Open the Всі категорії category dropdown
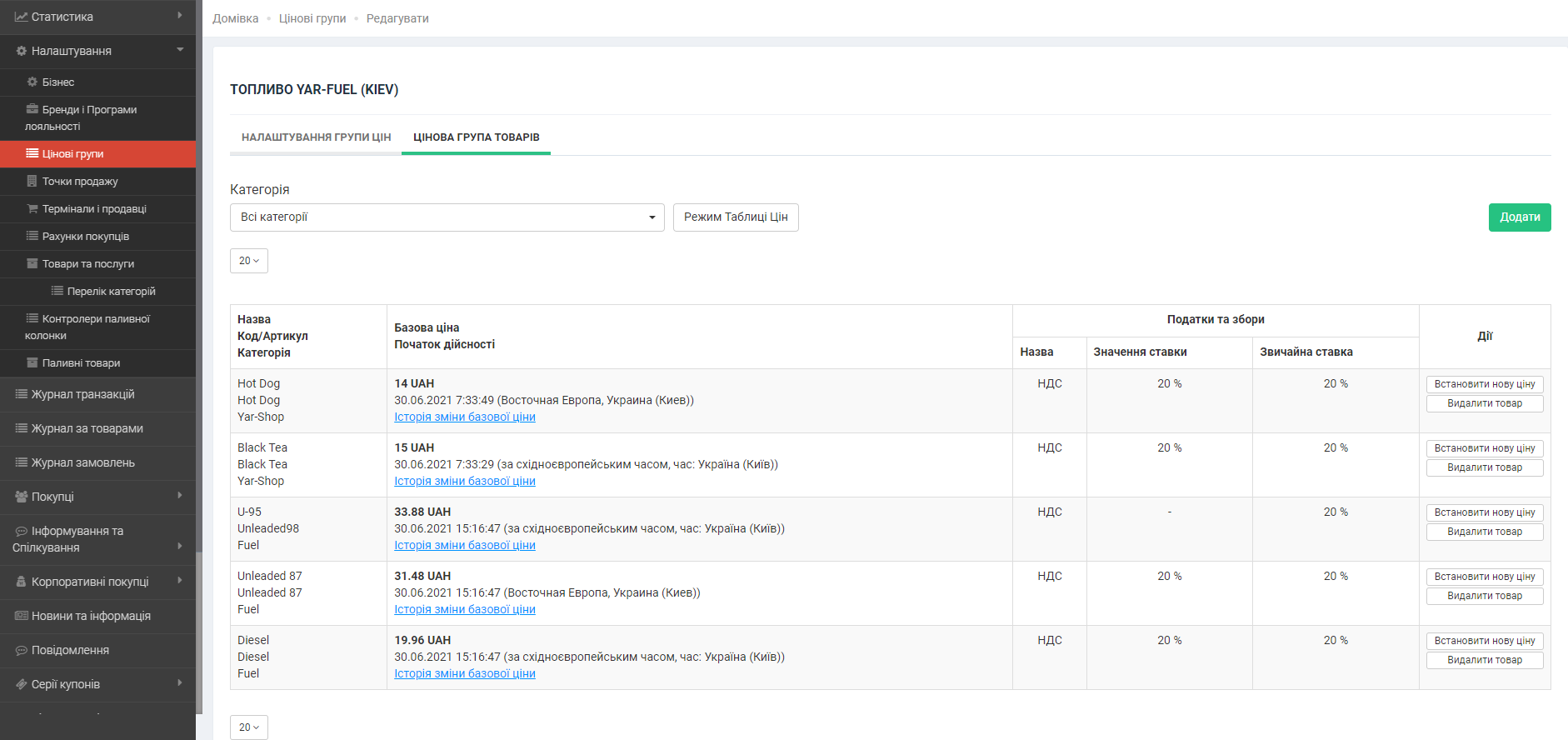The image size is (1568, 740). click(x=447, y=217)
